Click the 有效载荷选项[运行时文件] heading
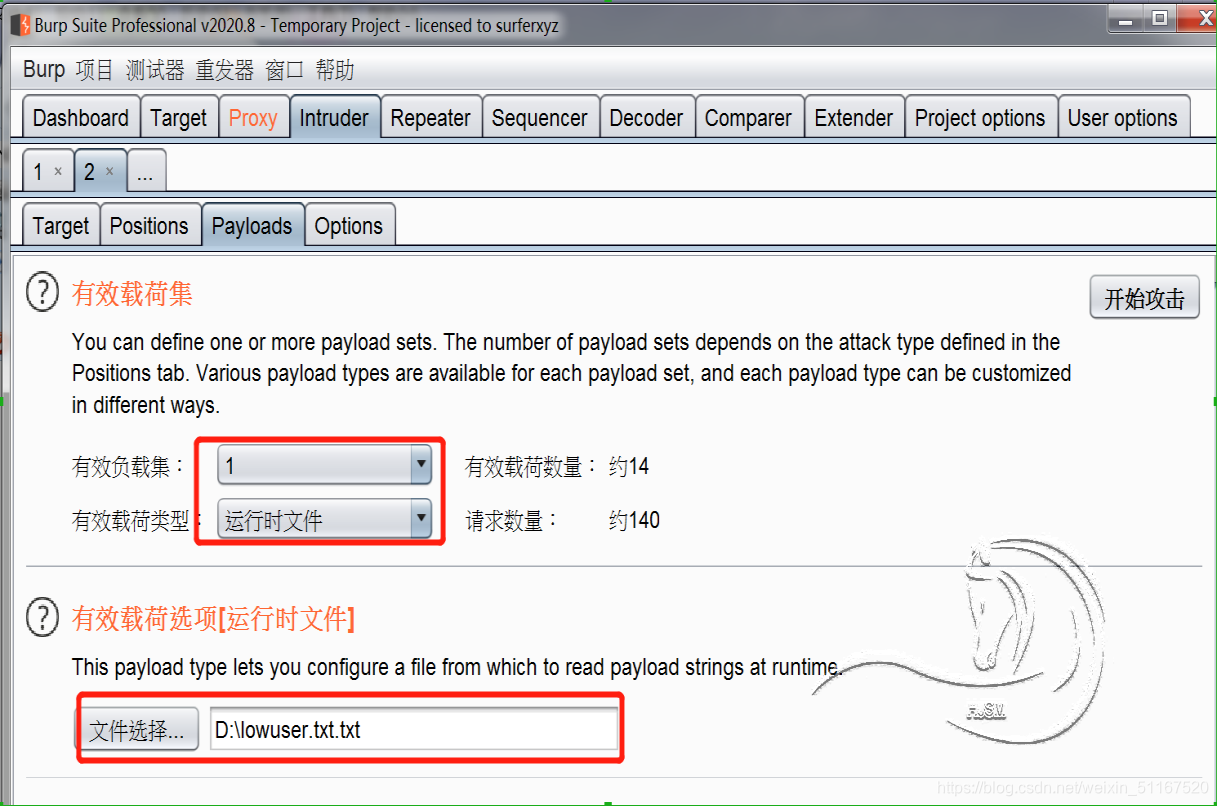The image size is (1218, 806). [213, 619]
